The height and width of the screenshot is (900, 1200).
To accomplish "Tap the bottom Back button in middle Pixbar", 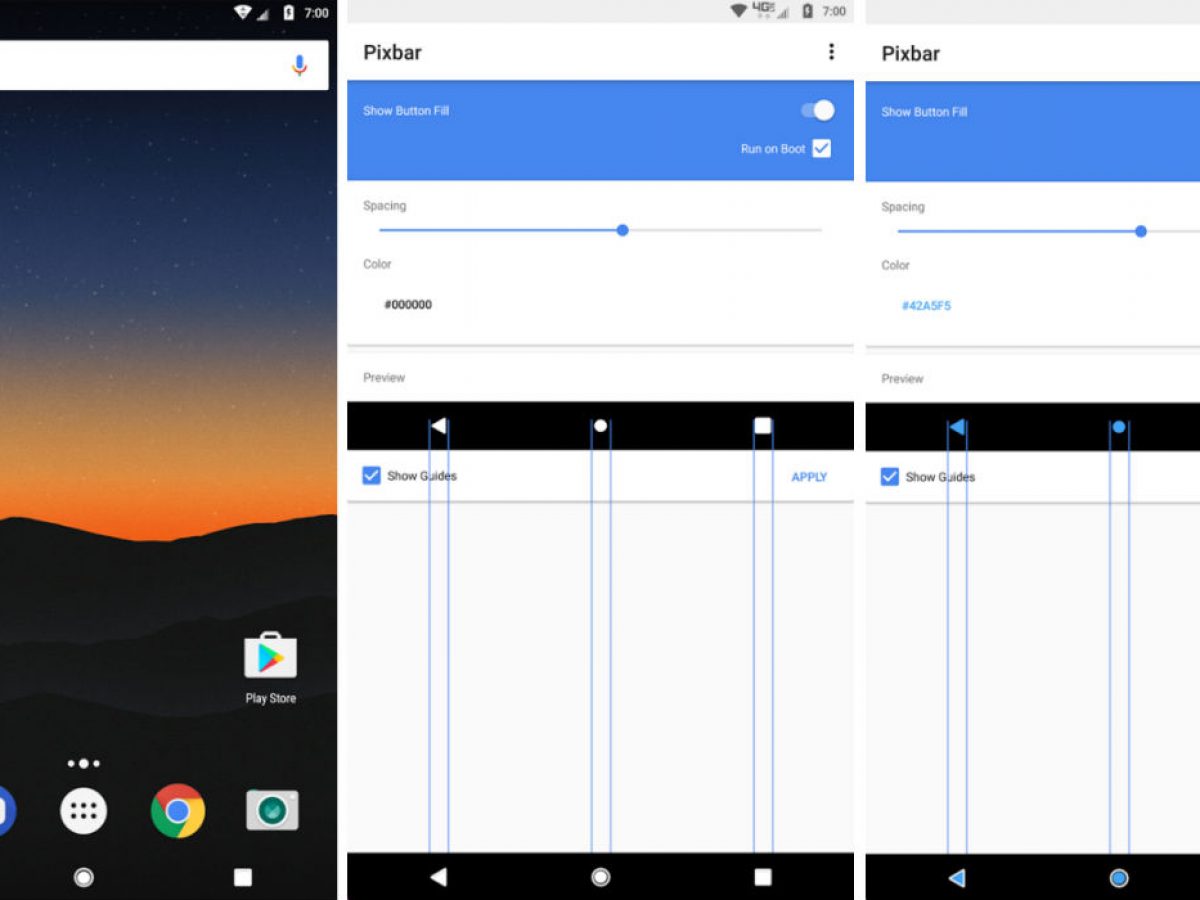I will 438,877.
